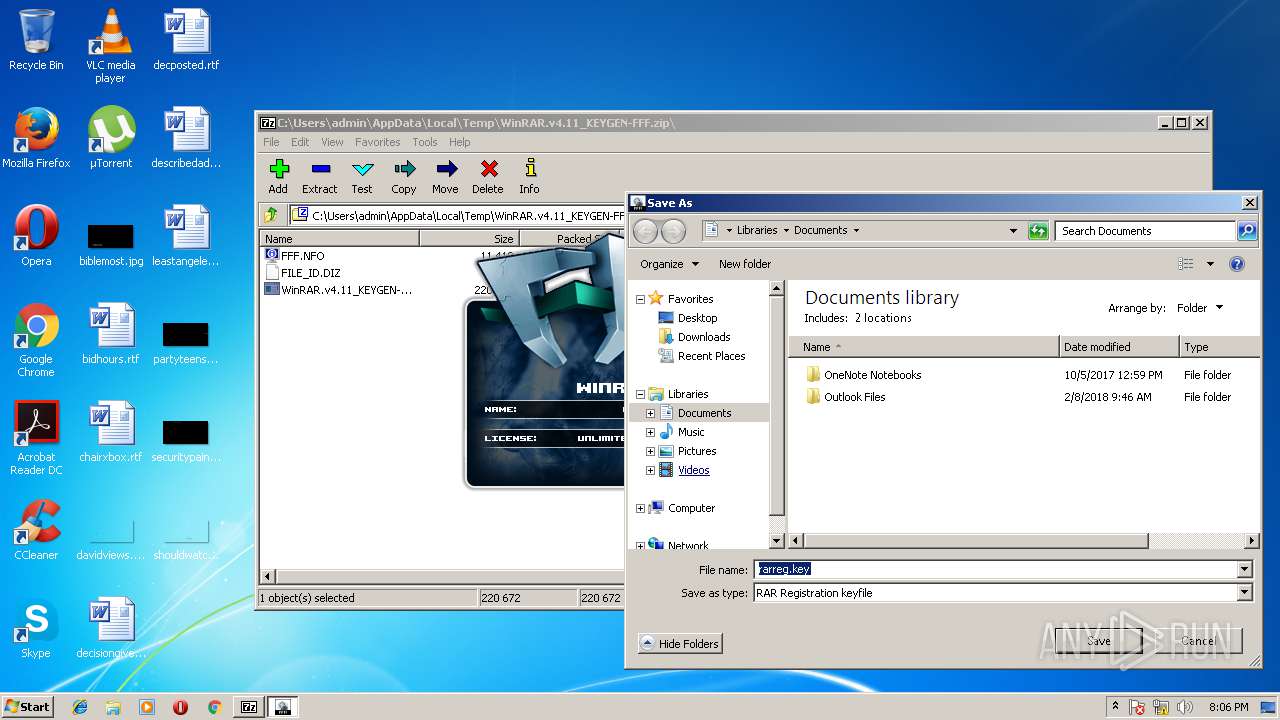Select the WinRAR.v4.11_KEYGEN executable in 7-Zip list
Screen dimensions: 1280x720
tap(338, 290)
